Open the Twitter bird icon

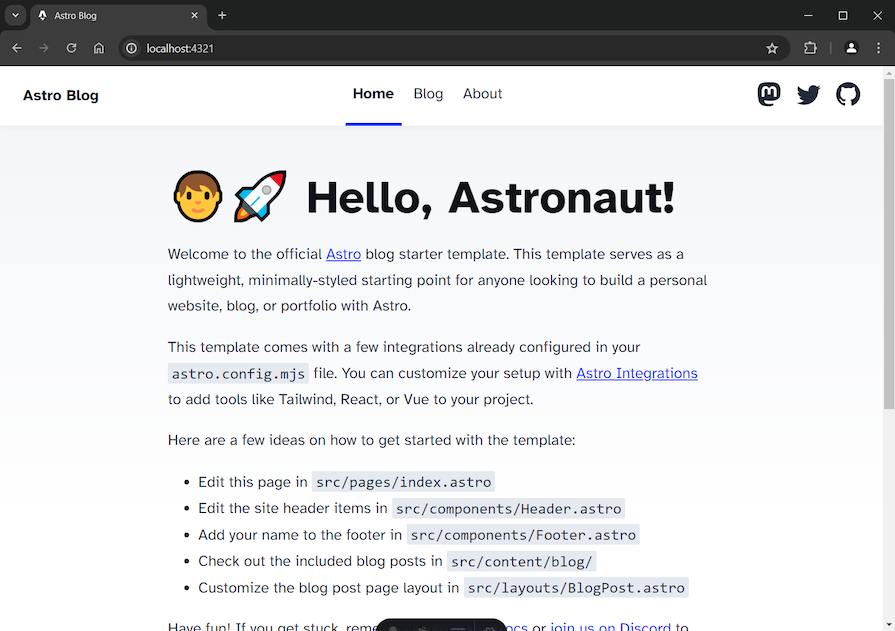[x=808, y=94]
